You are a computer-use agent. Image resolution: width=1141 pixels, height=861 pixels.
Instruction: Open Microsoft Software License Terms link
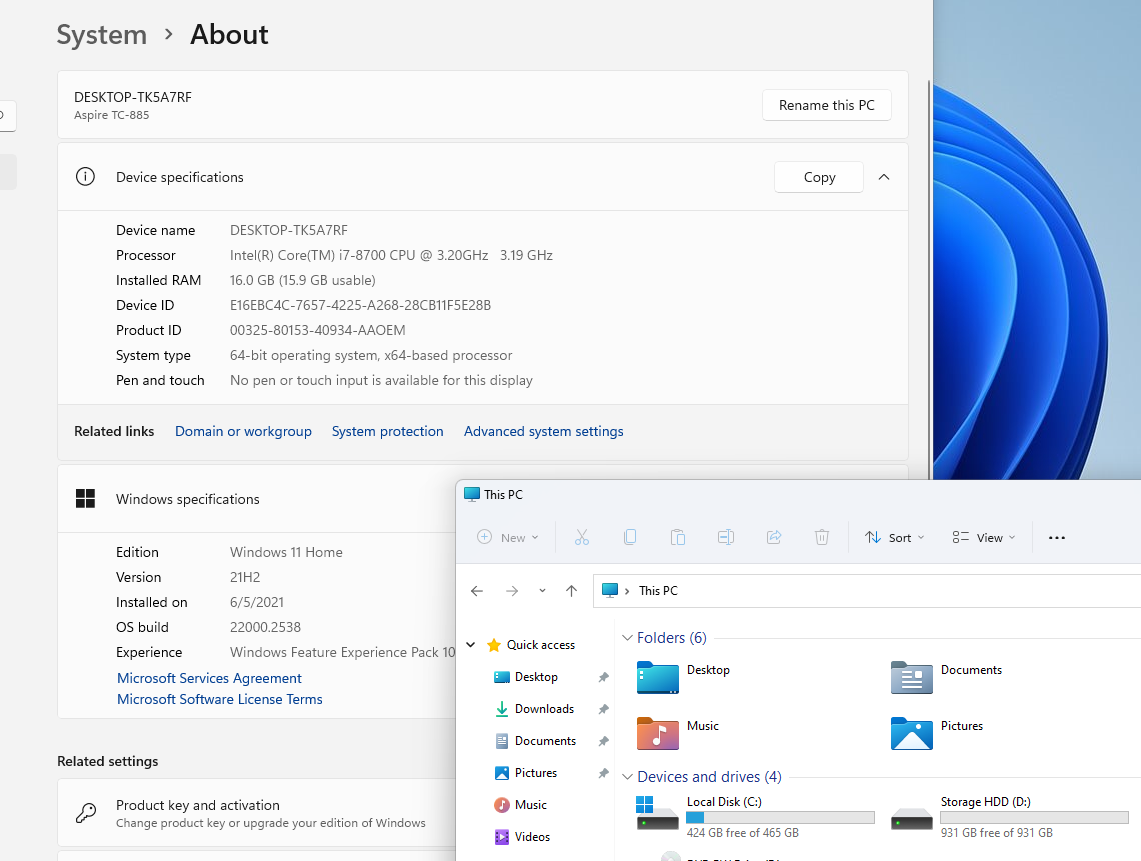pyautogui.click(x=219, y=699)
